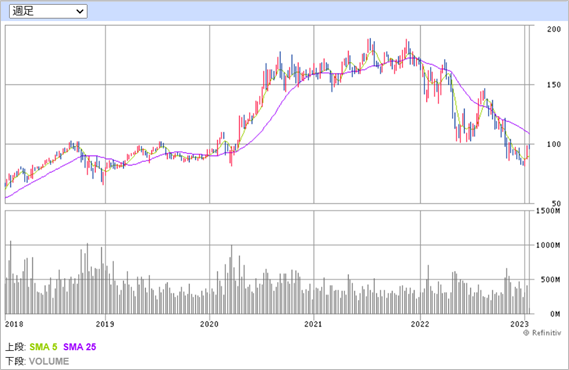Click the 下段 legend label
569x370 pixels.
point(15,361)
